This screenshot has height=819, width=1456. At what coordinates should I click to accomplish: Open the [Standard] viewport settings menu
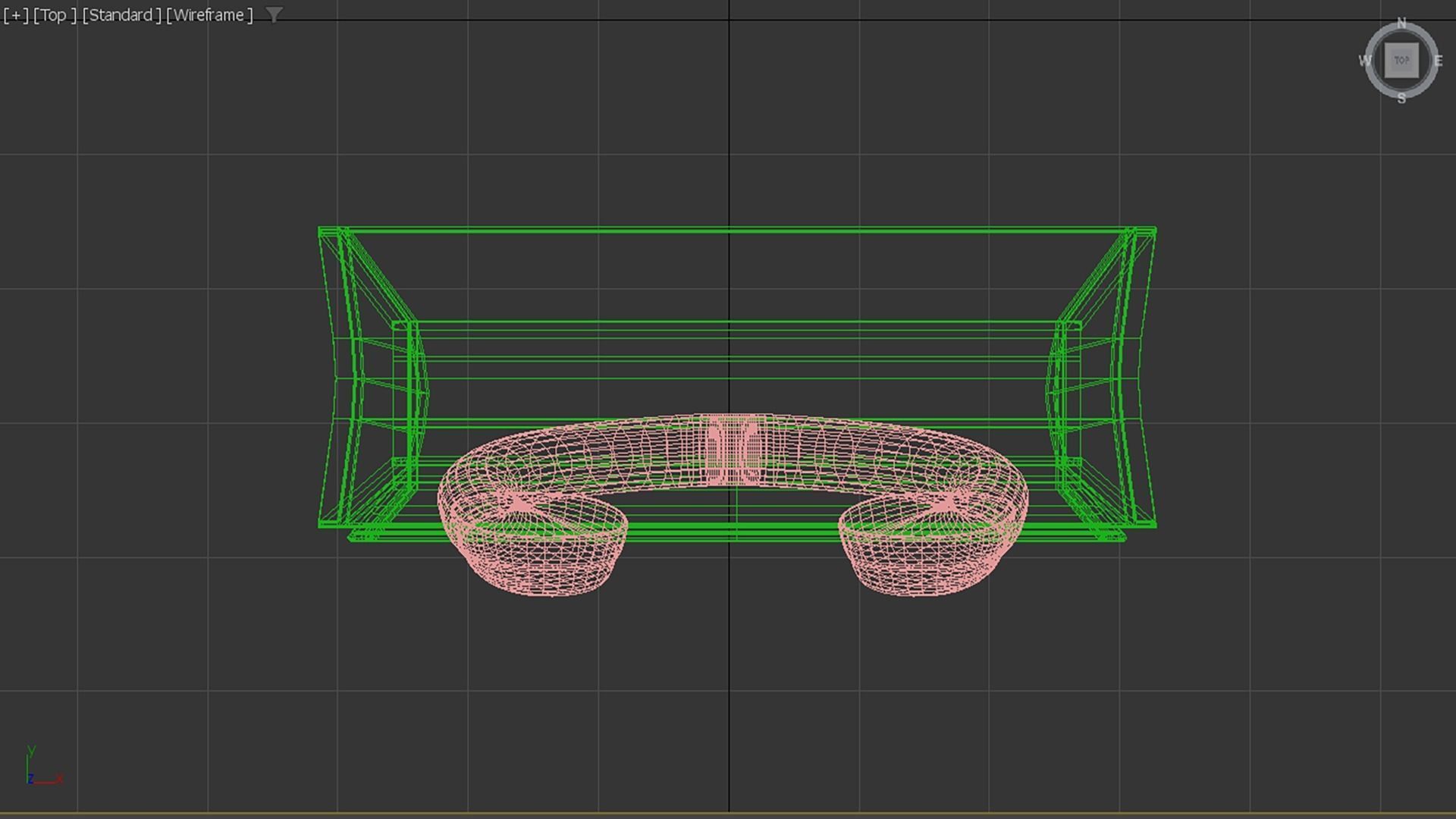click(x=121, y=15)
